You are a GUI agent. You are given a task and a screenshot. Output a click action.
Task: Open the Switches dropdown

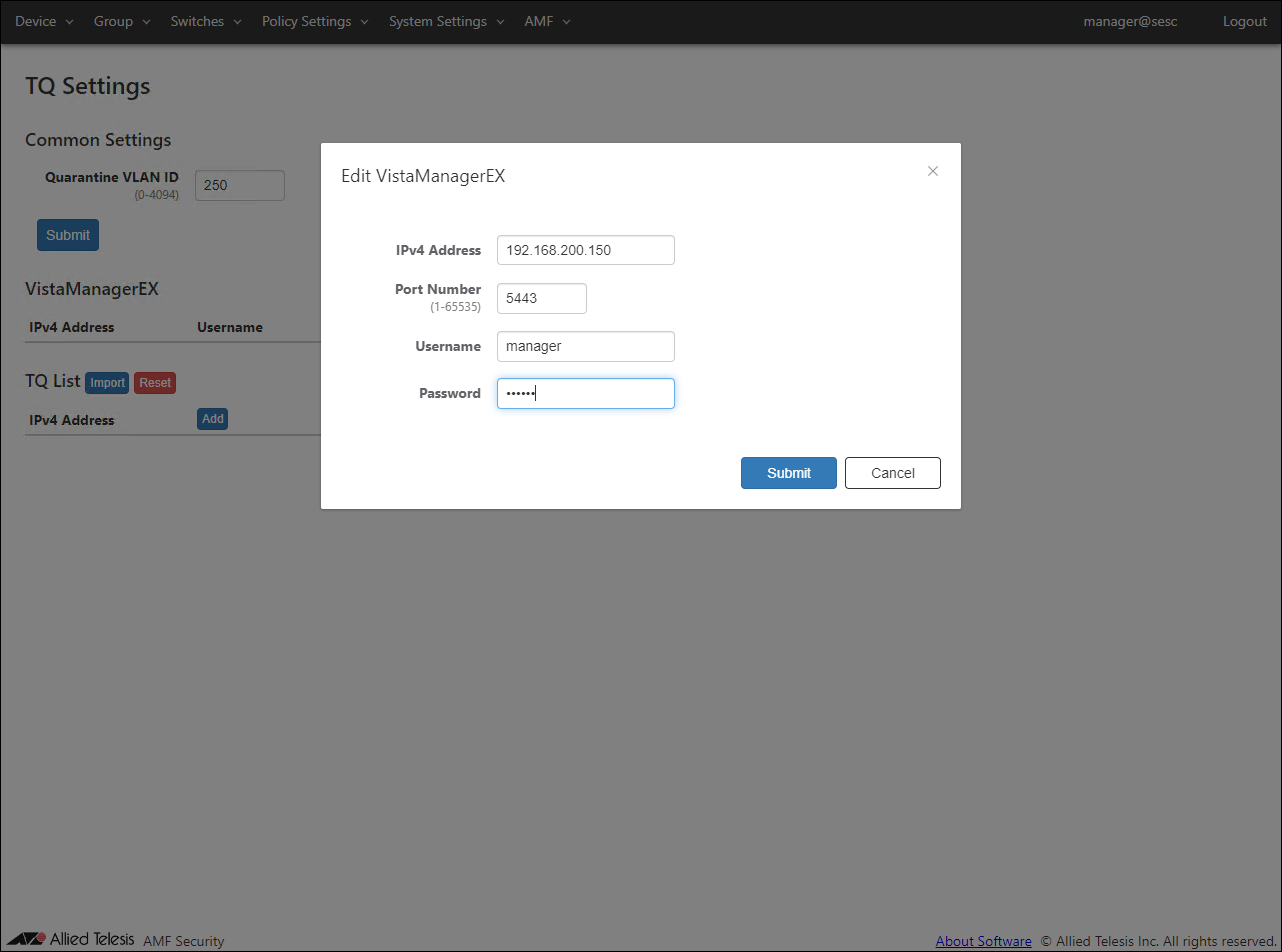point(206,21)
